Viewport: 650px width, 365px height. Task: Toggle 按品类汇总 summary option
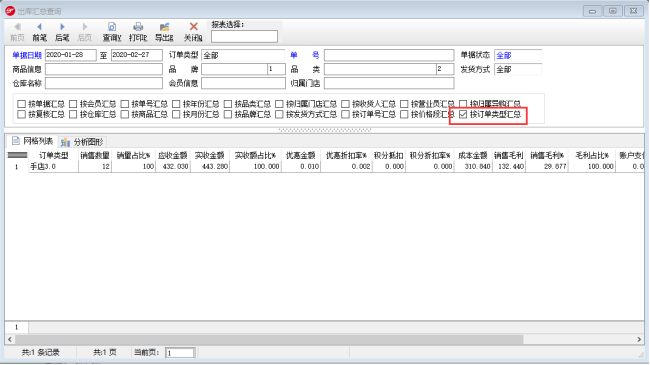click(x=228, y=104)
